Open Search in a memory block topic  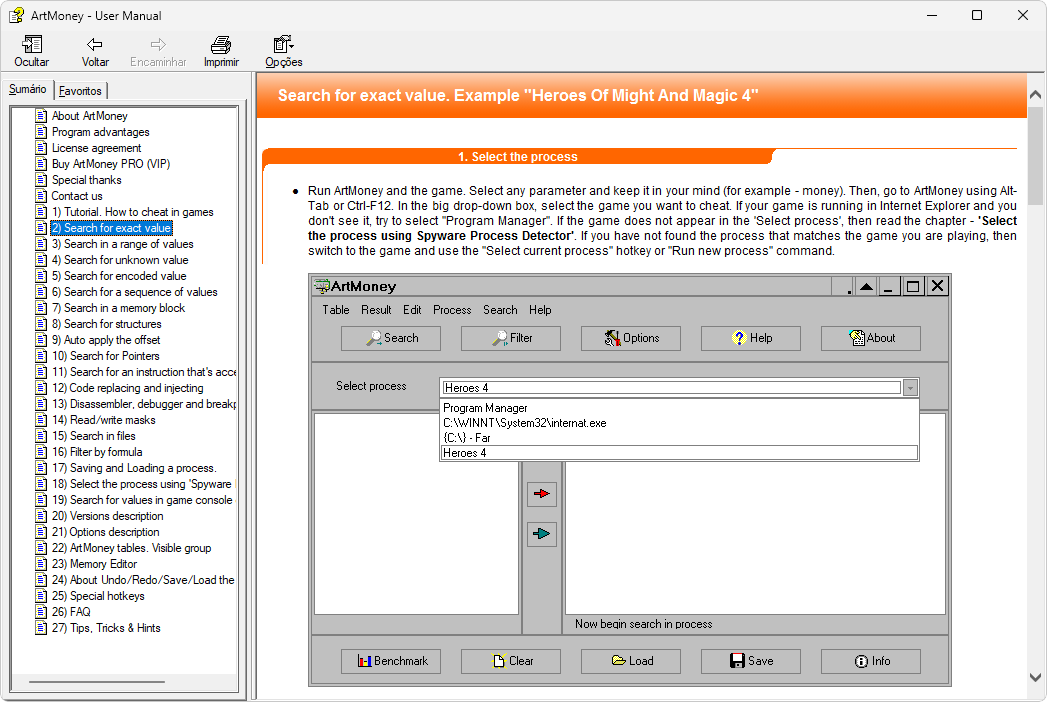119,308
